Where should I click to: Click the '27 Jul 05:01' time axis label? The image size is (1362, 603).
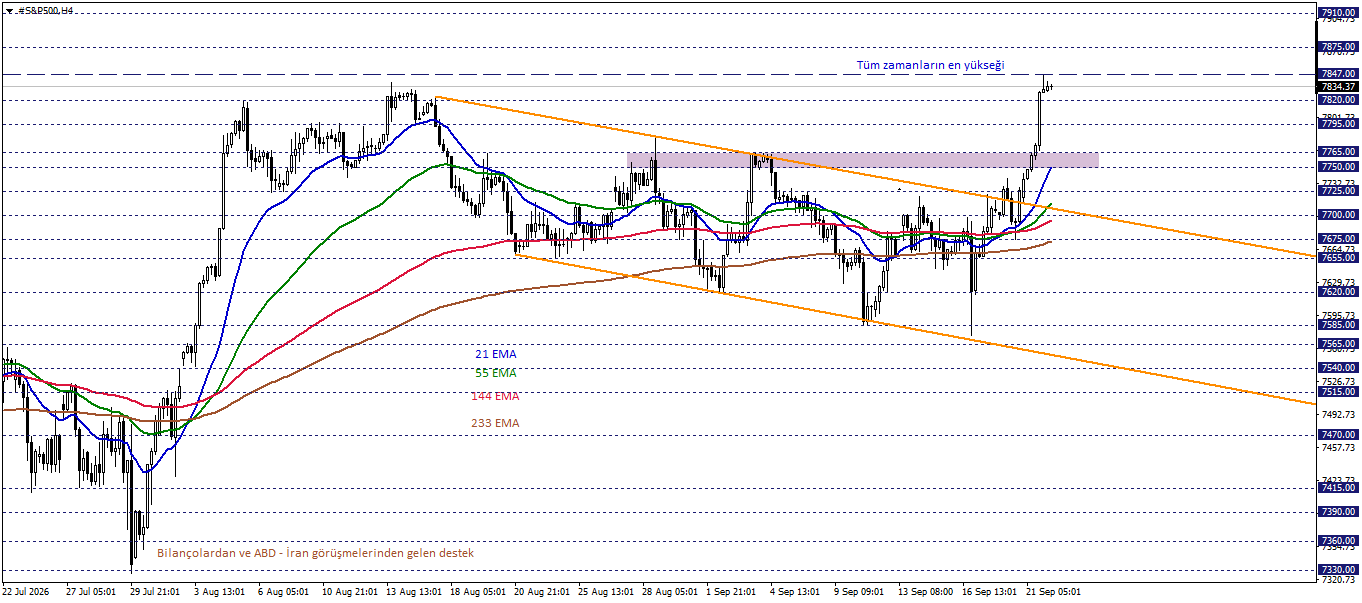[x=92, y=592]
